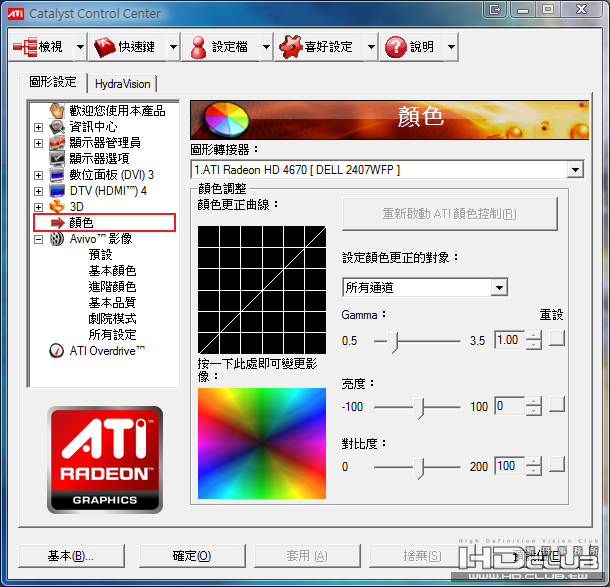
Task: Check the 亮度 brightness reset checkbox
Action: [x=557, y=404]
